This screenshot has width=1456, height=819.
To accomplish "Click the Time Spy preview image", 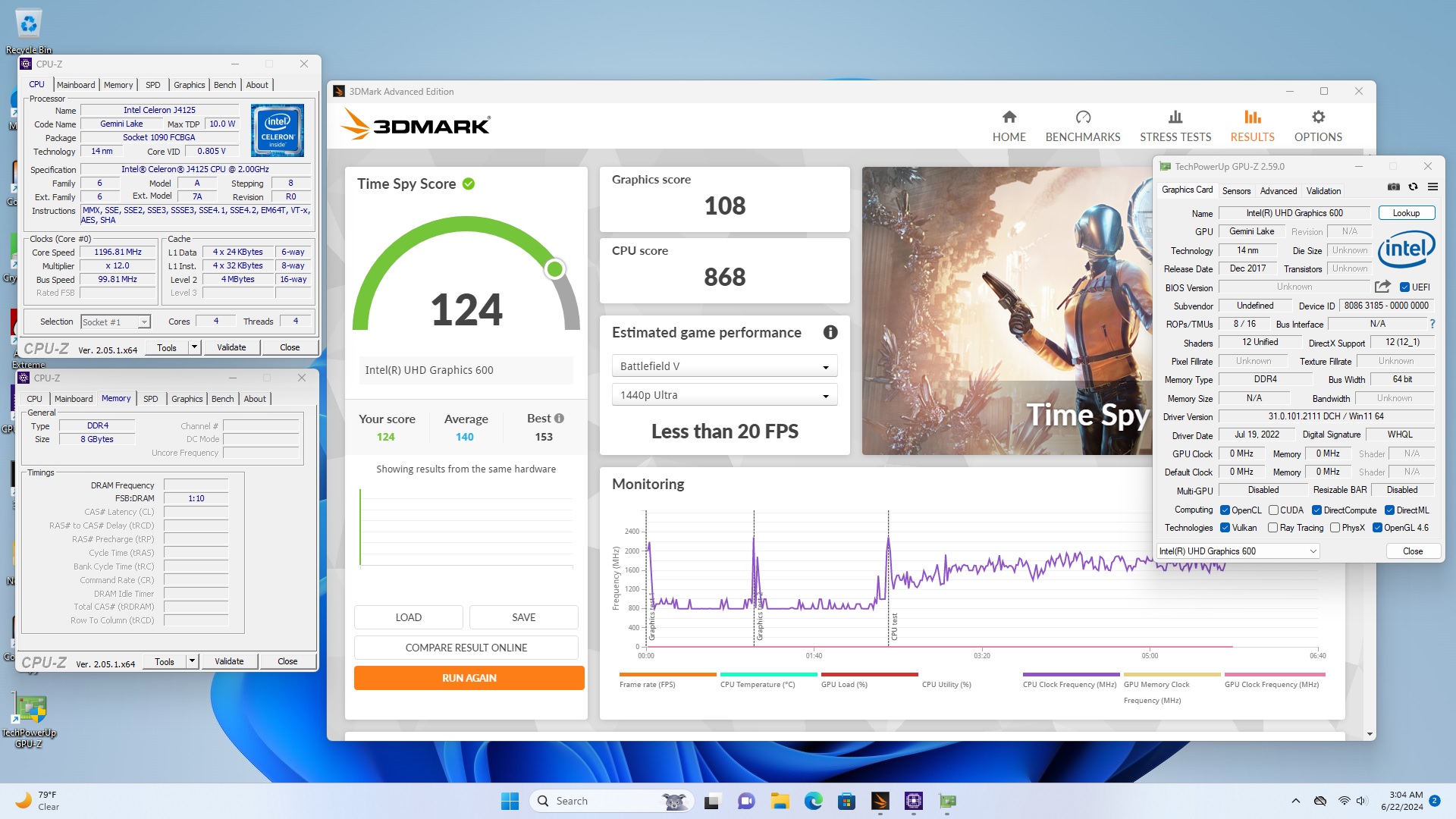I will 1007,311.
